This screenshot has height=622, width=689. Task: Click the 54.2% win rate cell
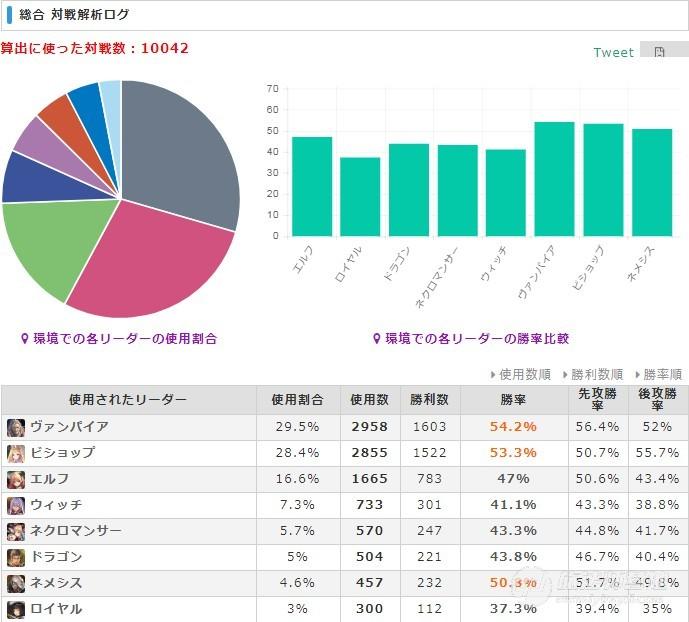(x=513, y=427)
